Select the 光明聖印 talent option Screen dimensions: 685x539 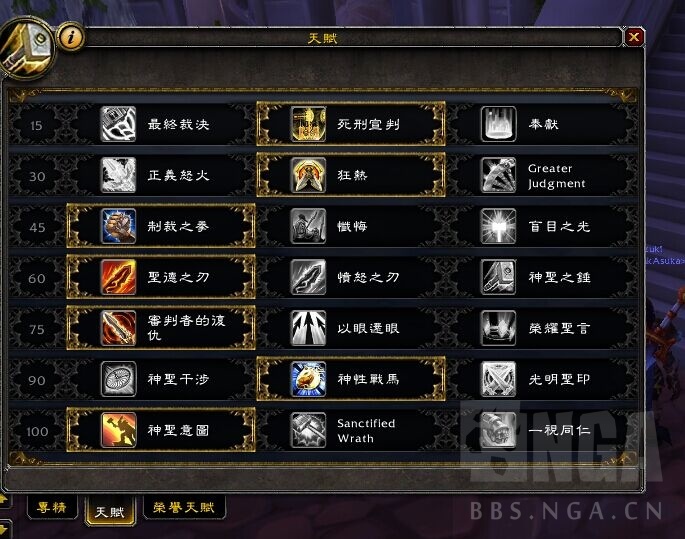541,379
